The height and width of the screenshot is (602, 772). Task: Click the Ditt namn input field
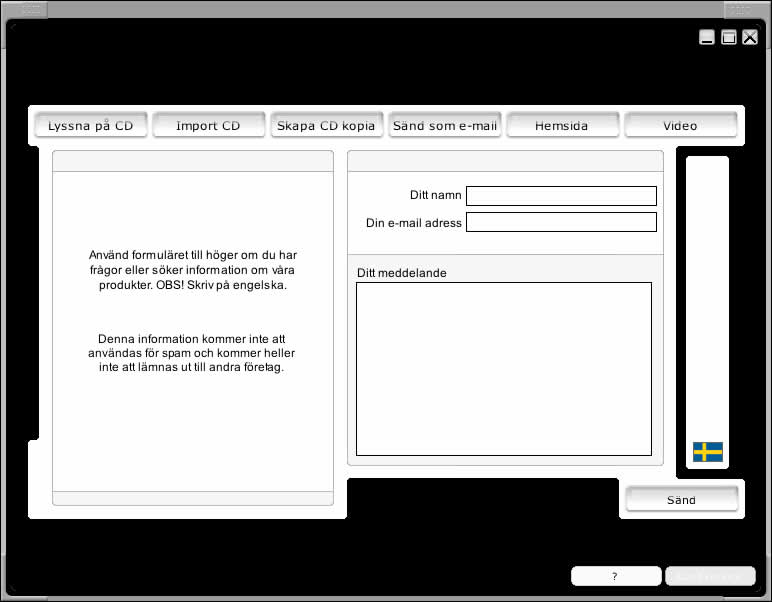tap(561, 196)
